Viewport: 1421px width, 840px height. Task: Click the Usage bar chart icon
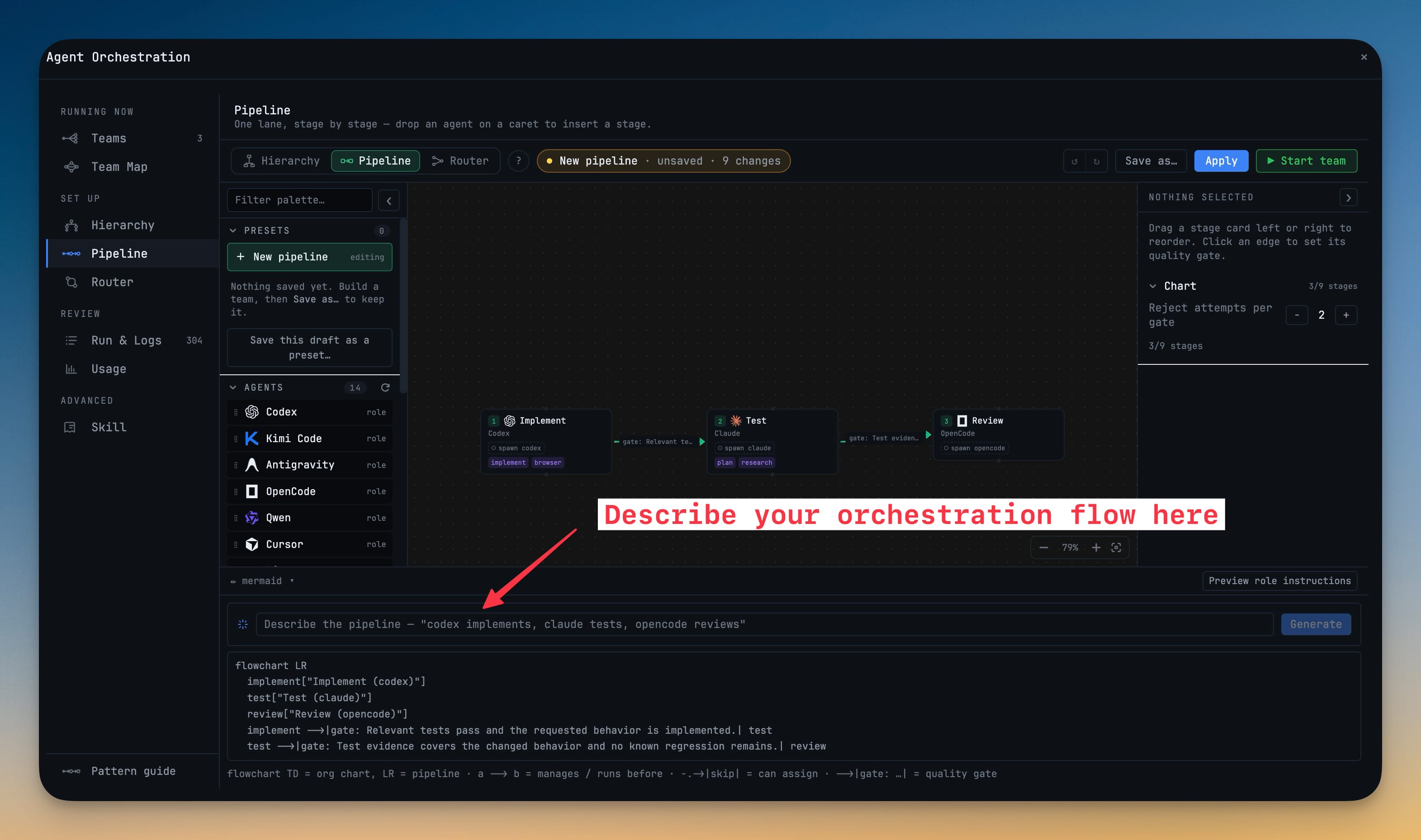(71, 369)
